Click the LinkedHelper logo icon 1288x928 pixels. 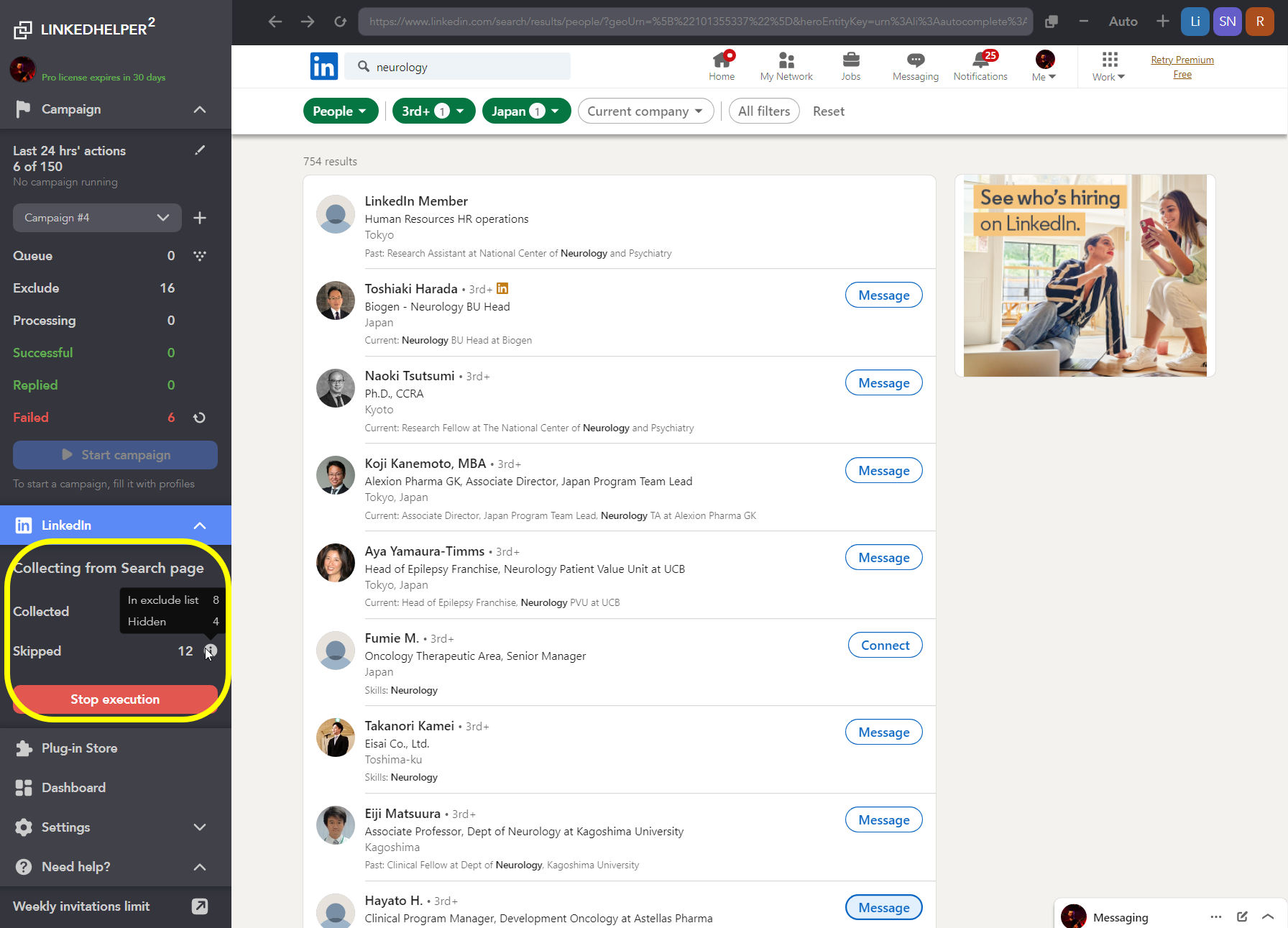coord(23,29)
